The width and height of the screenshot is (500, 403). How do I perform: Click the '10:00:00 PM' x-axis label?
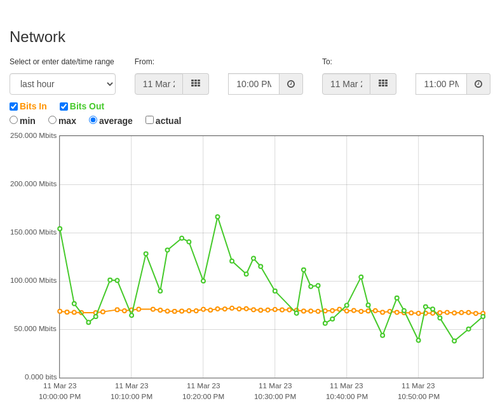click(60, 397)
